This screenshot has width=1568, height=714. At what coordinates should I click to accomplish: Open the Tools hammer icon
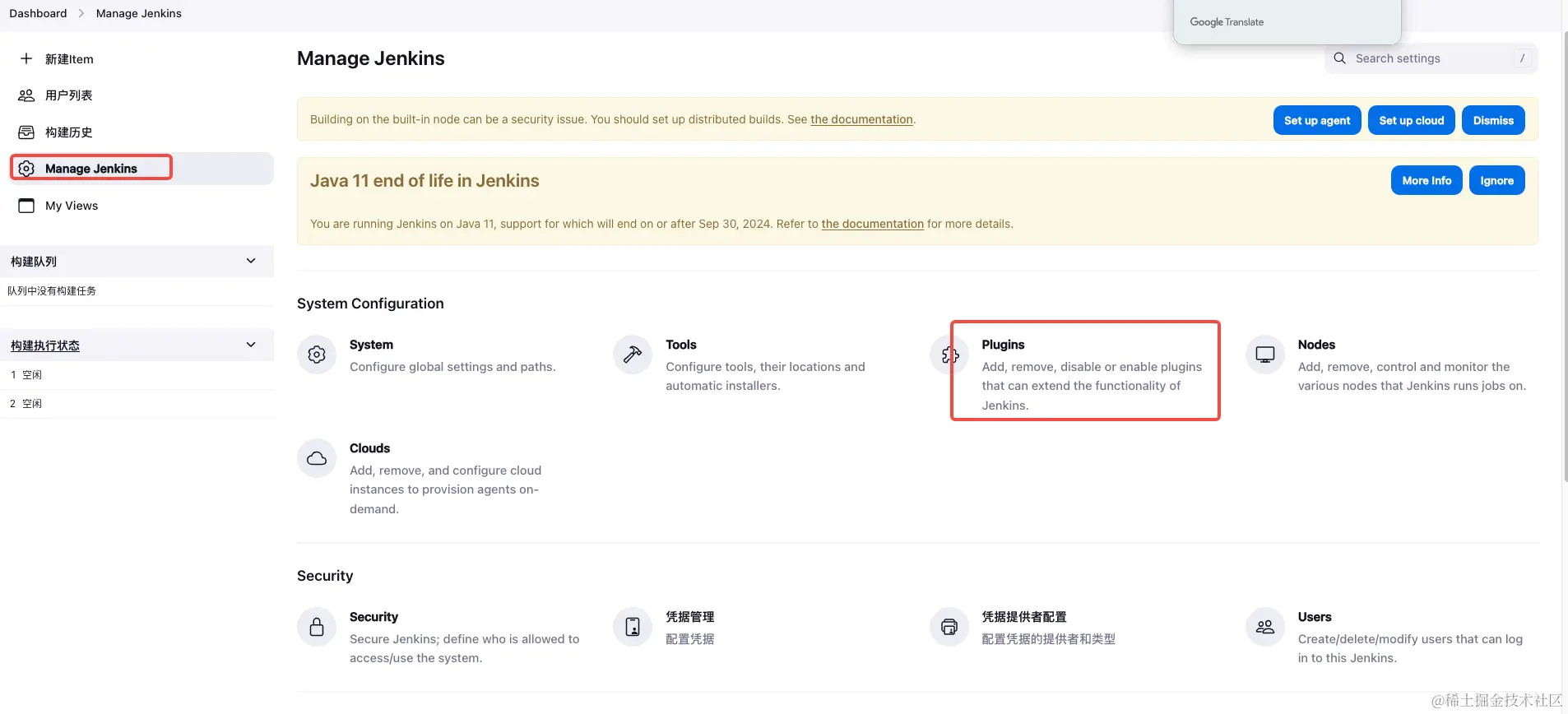pyautogui.click(x=633, y=355)
